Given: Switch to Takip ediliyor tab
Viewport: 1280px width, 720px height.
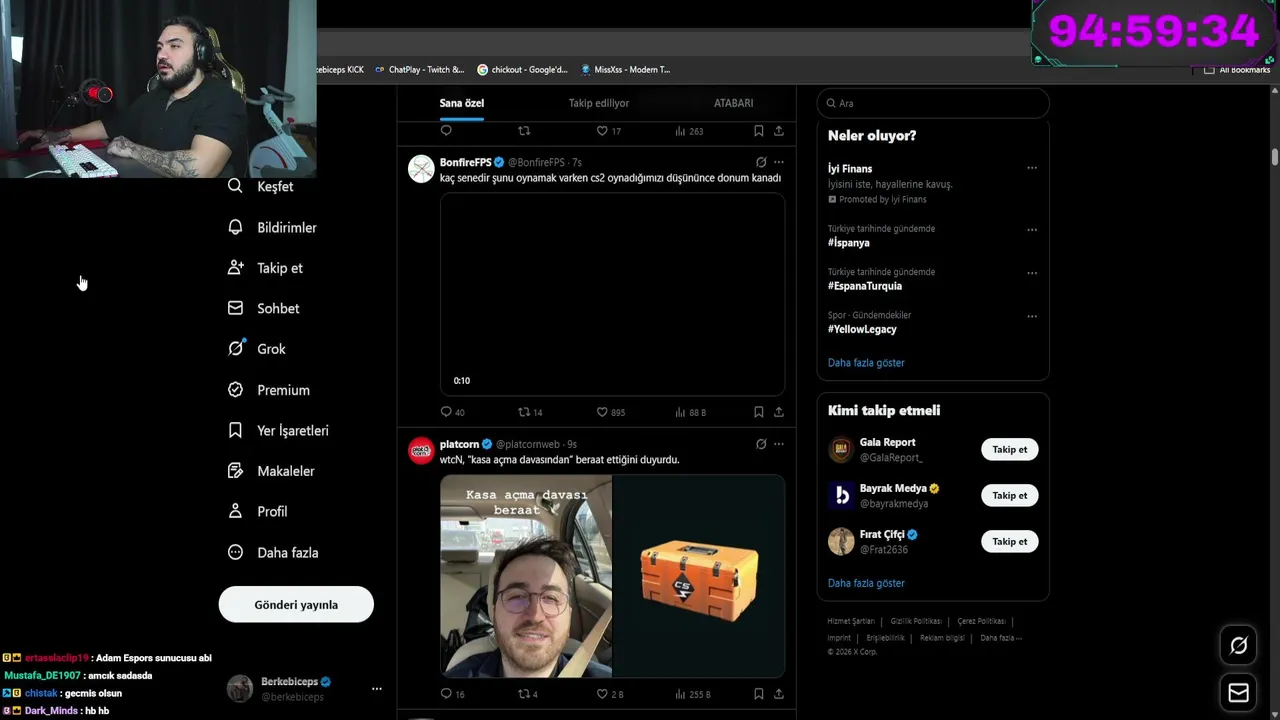Looking at the screenshot, I should (599, 103).
